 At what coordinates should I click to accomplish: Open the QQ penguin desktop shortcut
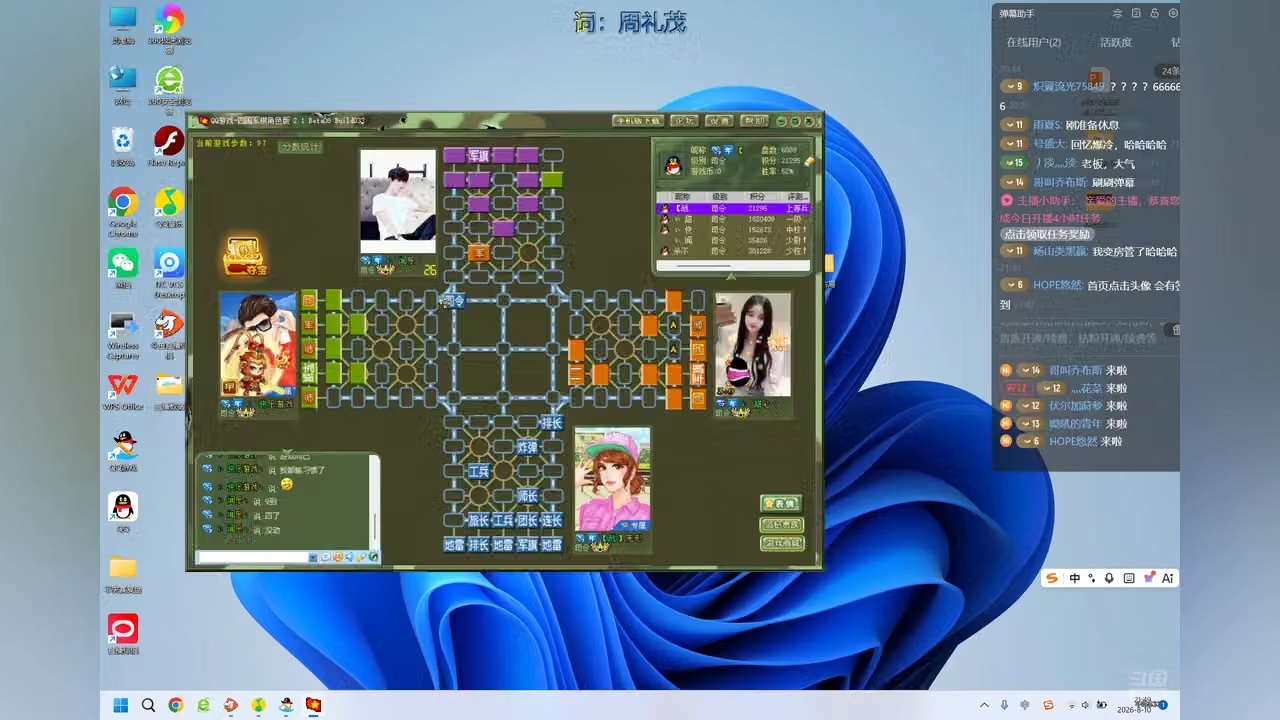click(x=123, y=512)
